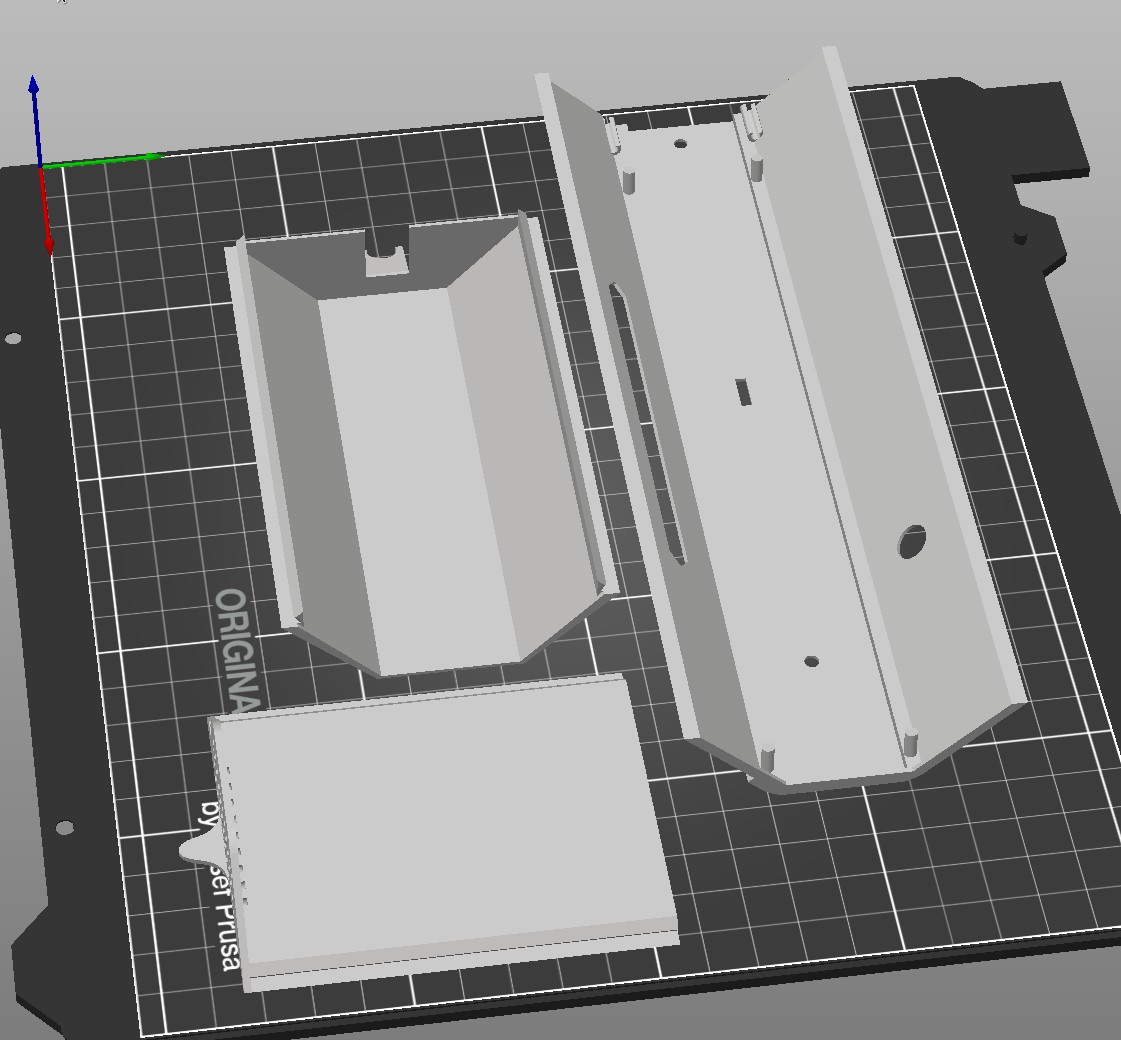1121x1040 pixels.
Task: Click the small round hole near the channel's center
Action: tap(810, 660)
